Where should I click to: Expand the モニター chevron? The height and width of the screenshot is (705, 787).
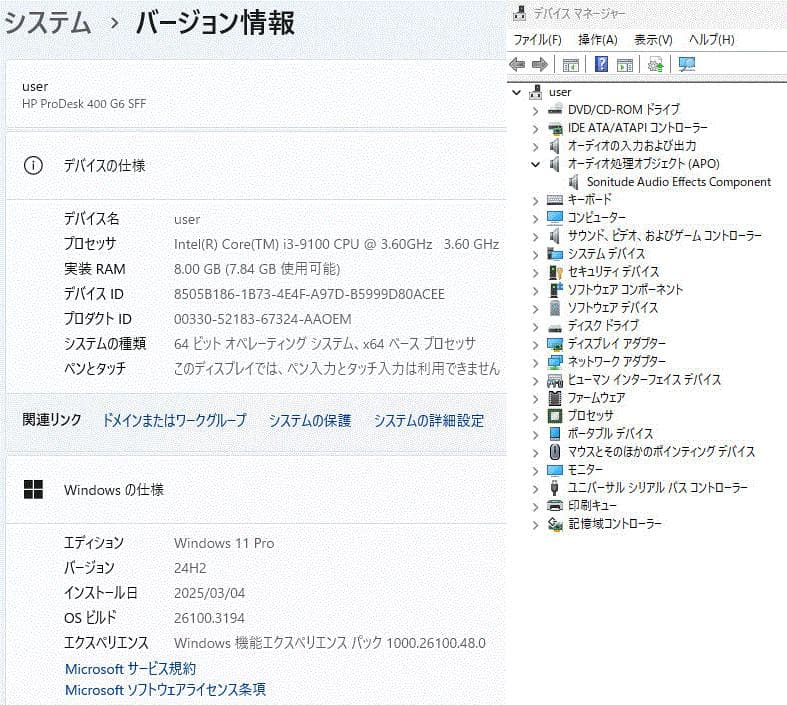coord(536,471)
